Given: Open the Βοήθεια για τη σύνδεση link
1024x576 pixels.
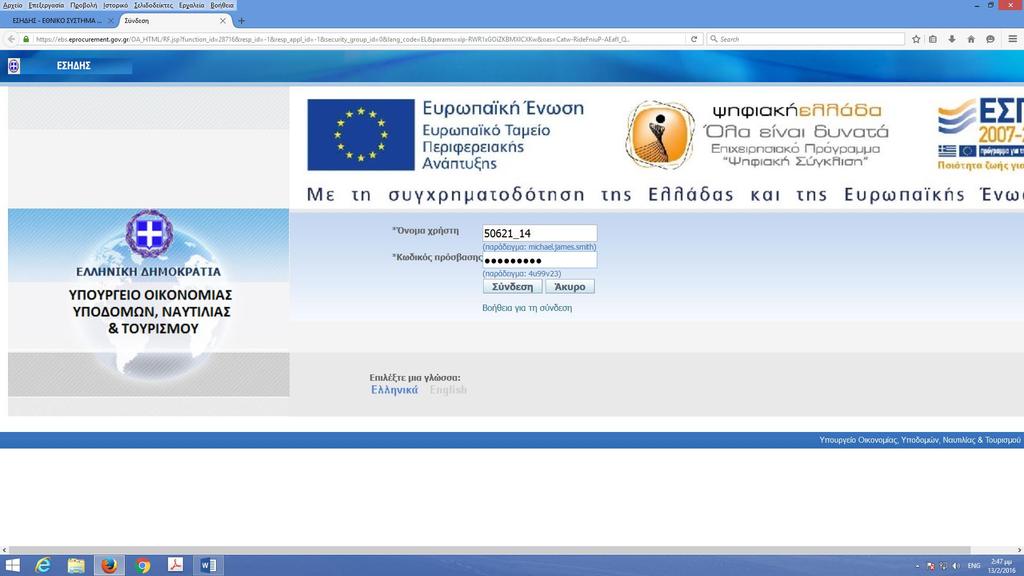Looking at the screenshot, I should pyautogui.click(x=527, y=308).
